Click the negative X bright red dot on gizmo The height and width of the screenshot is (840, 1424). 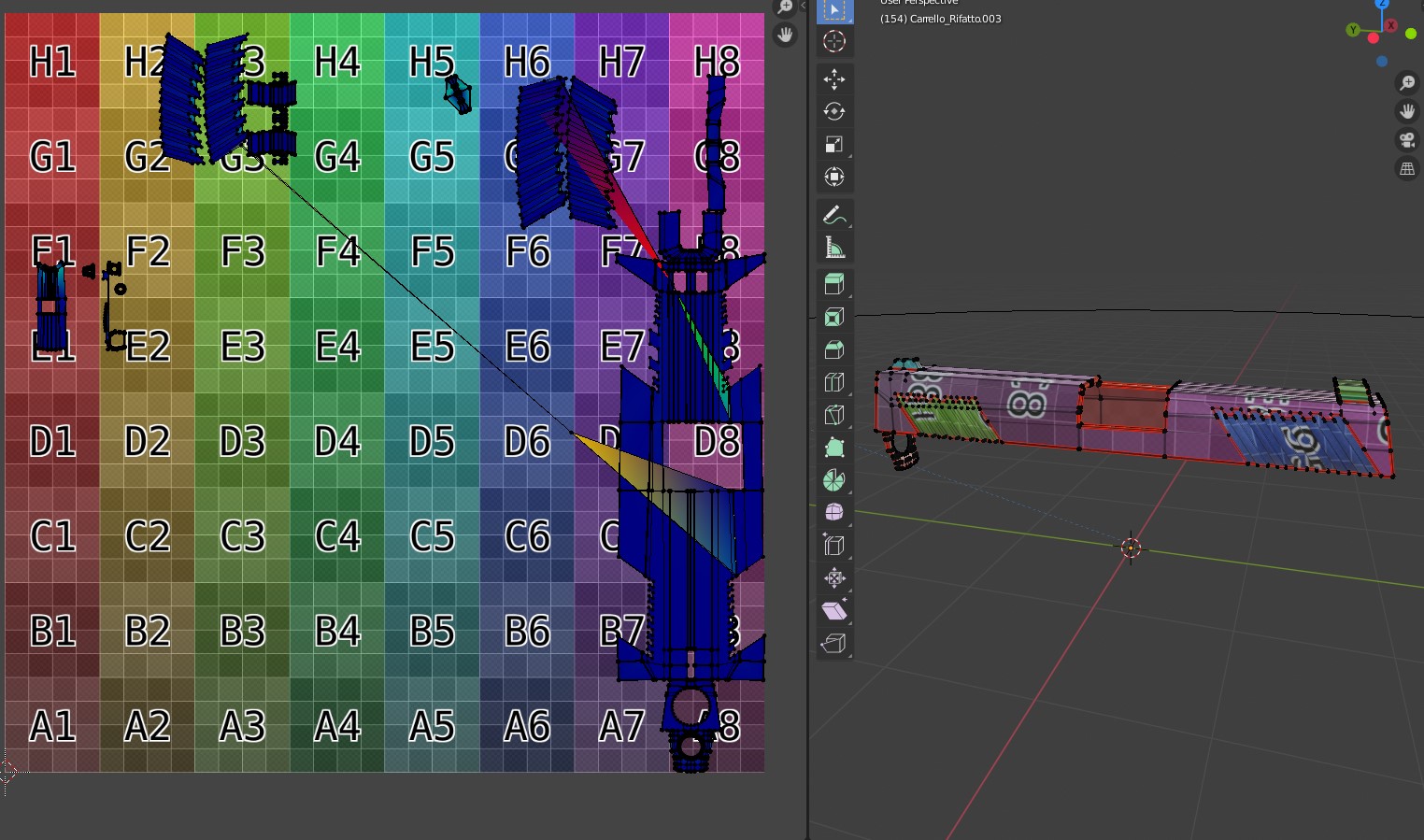[1373, 38]
